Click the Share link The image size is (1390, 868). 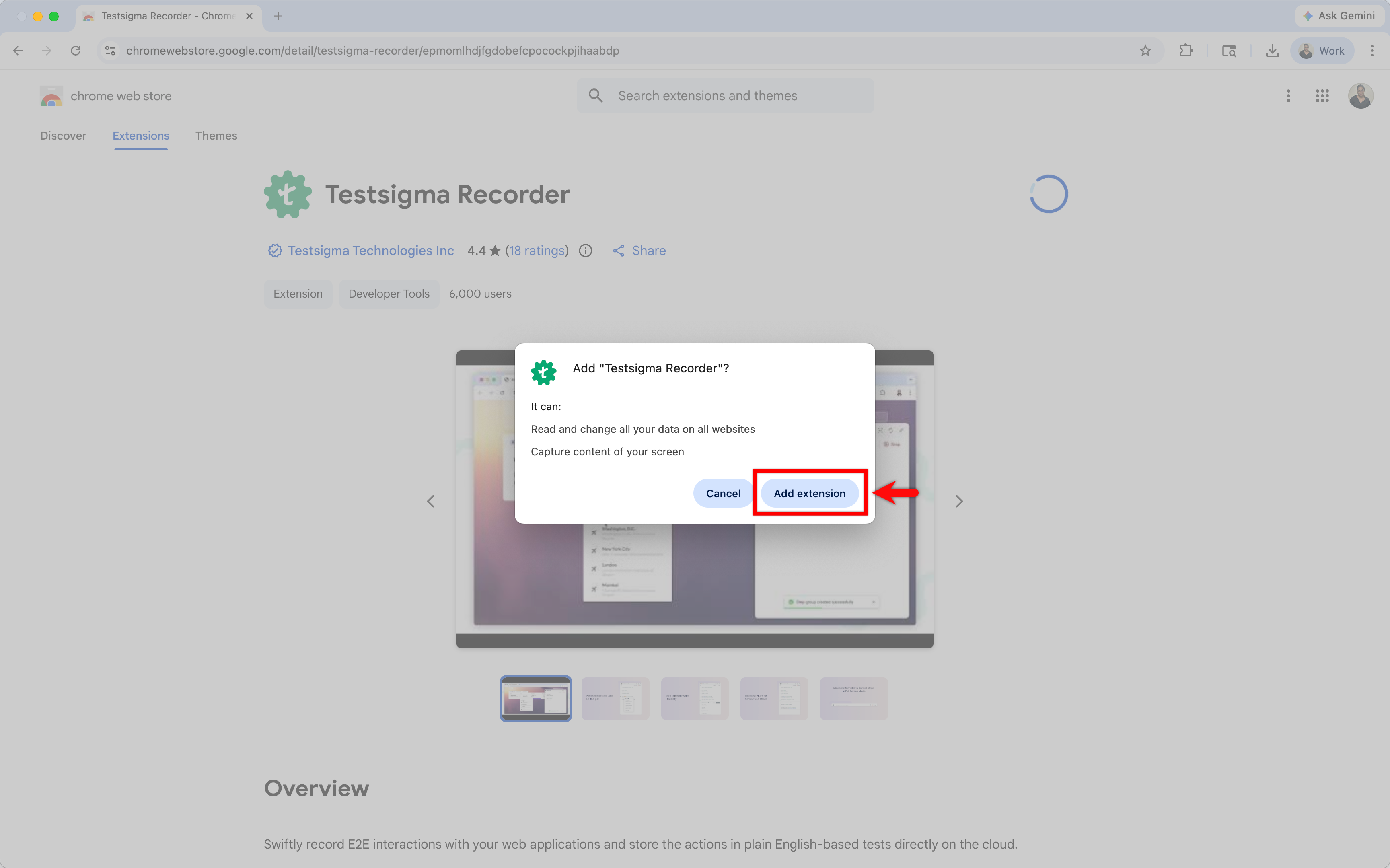pyautogui.click(x=639, y=250)
